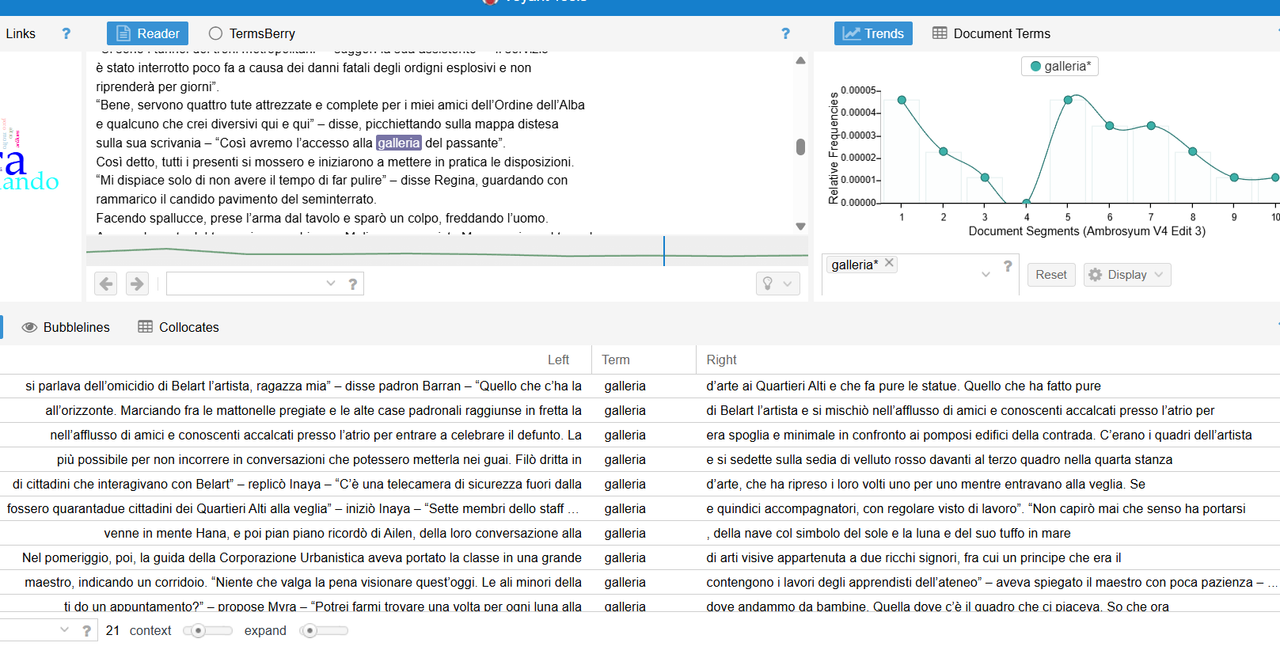Click the data point at segment 8

pos(1193,151)
